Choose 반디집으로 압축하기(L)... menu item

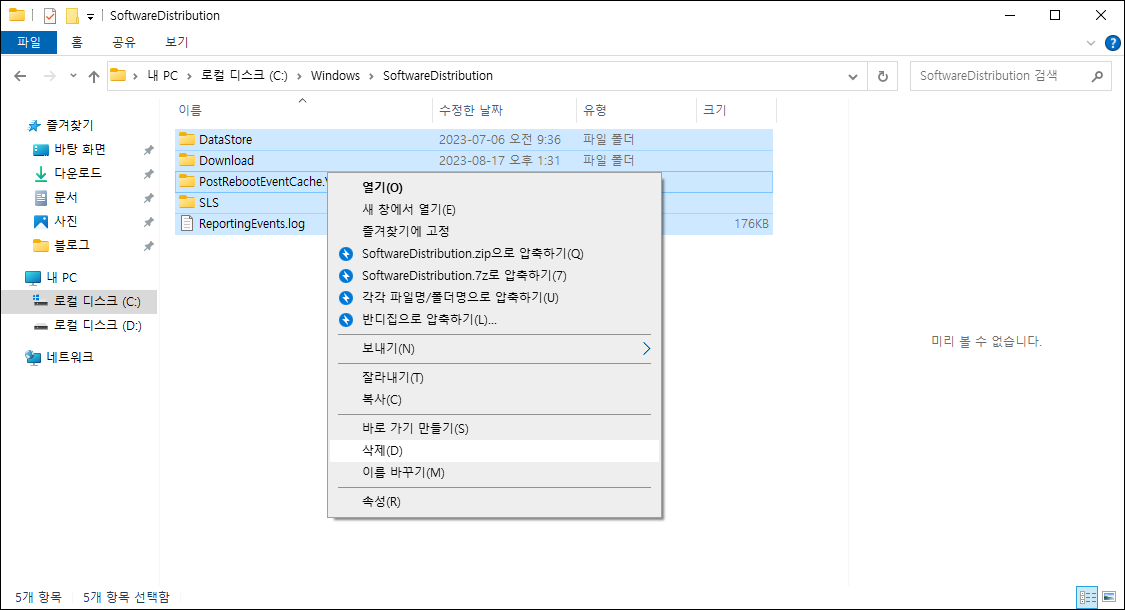pos(494,319)
